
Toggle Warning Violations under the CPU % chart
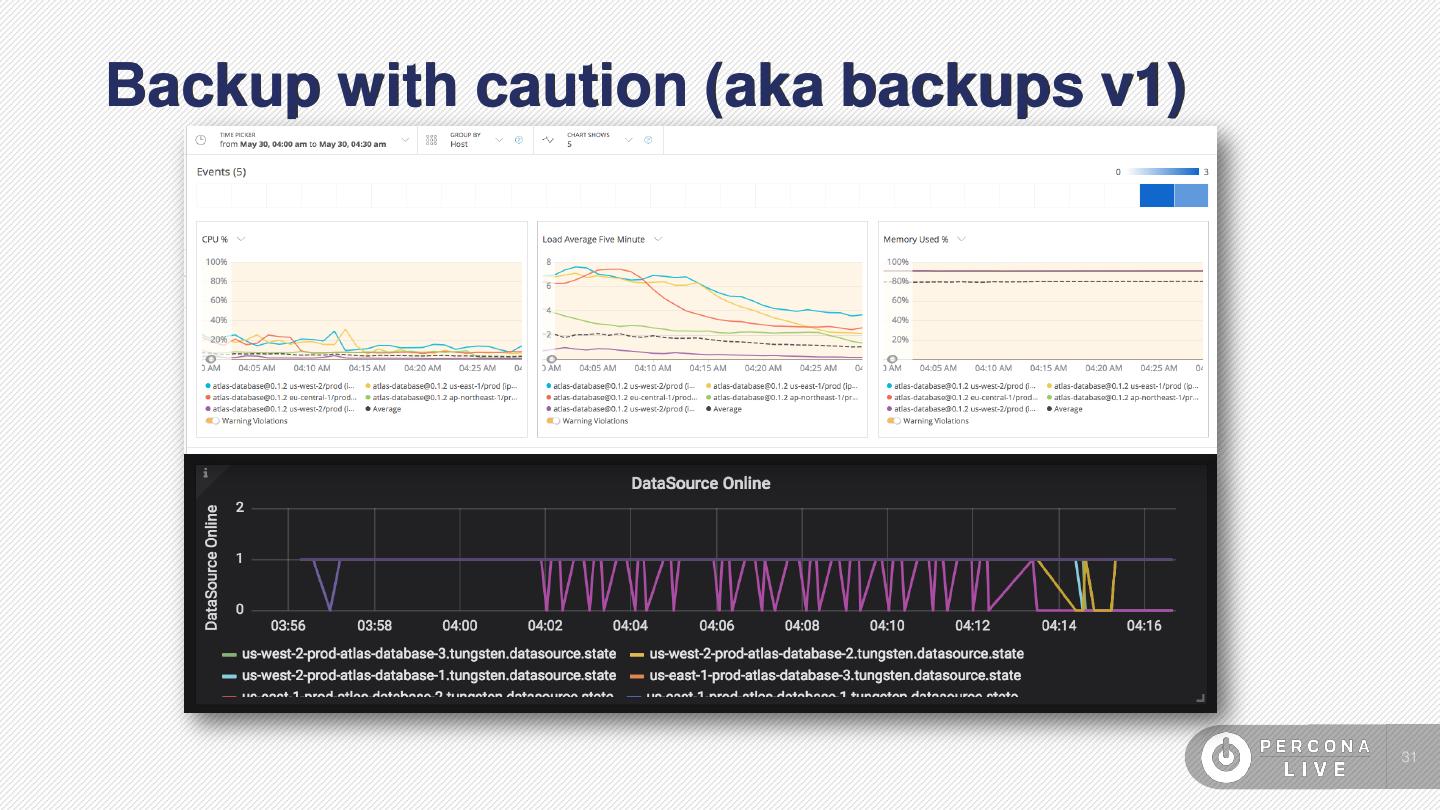point(212,421)
